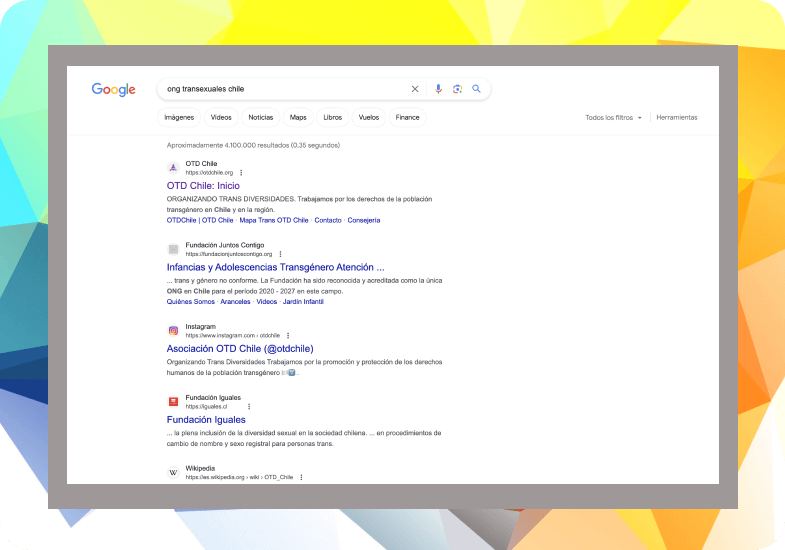Click the Fundación Iguales favicon

click(x=173, y=402)
